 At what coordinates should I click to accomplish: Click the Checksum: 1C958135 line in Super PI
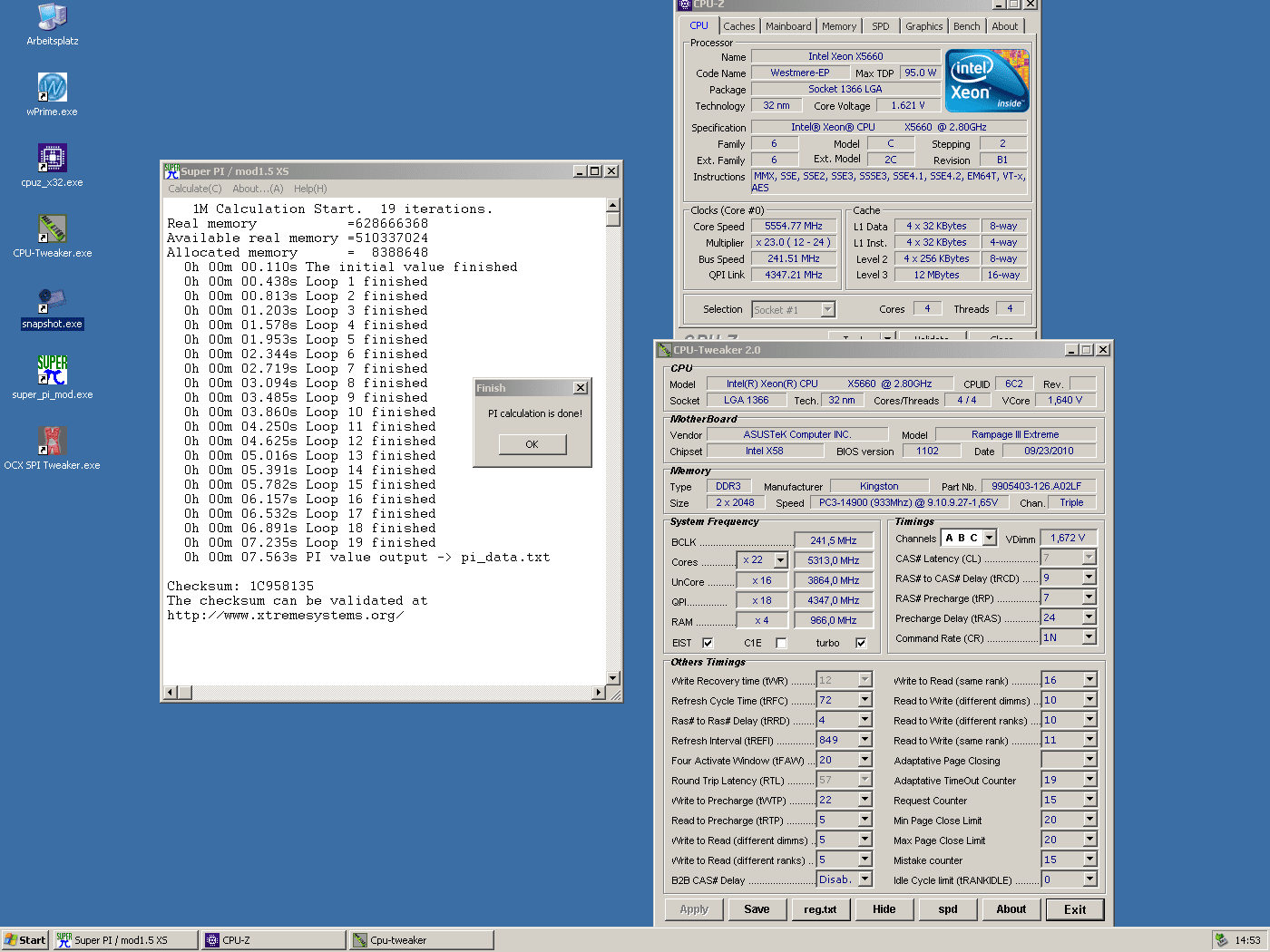coord(240,587)
